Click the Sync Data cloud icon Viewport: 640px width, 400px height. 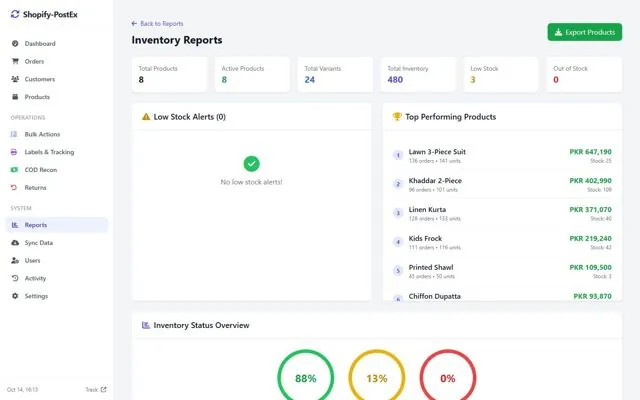click(x=15, y=242)
